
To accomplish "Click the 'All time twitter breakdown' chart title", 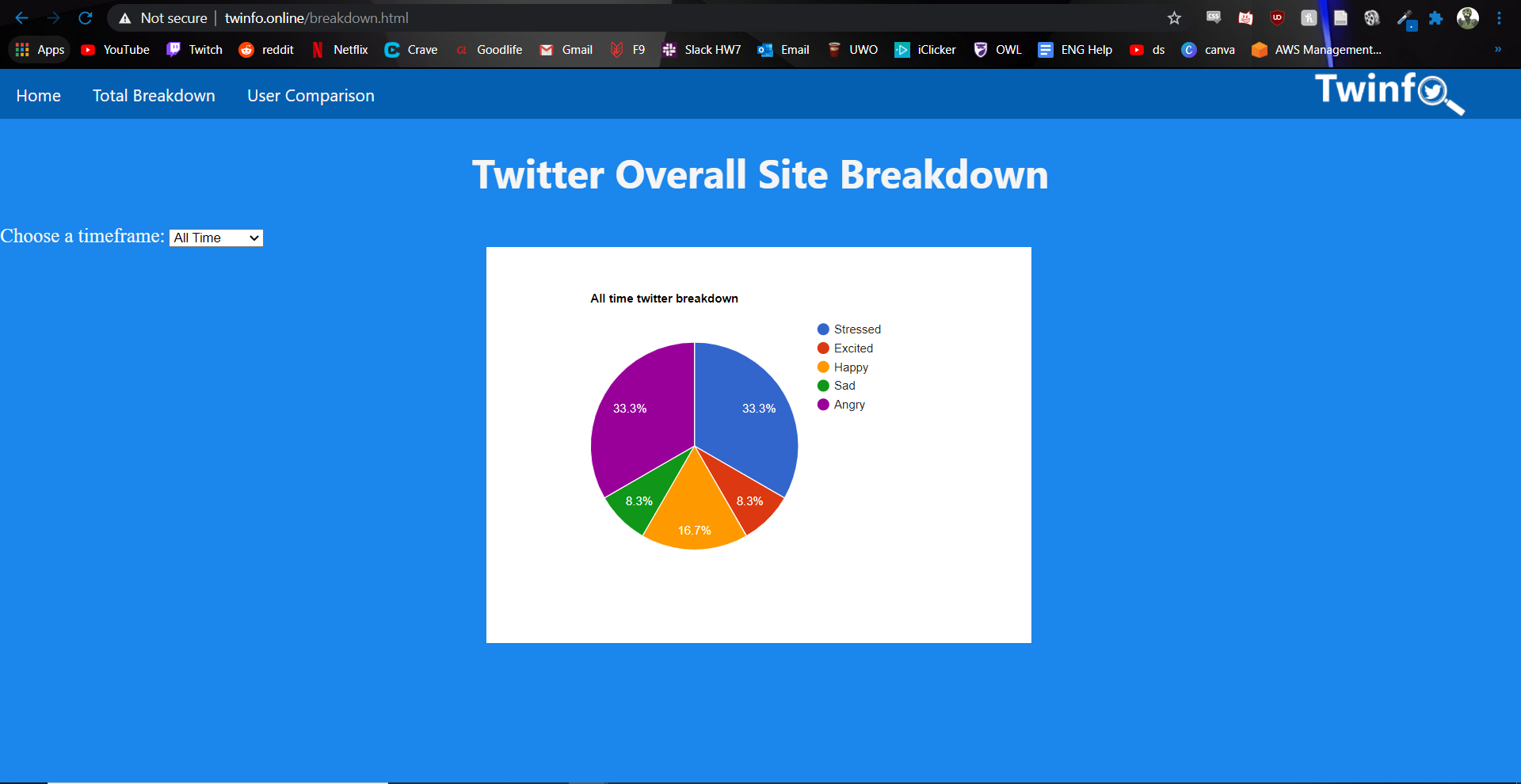I will click(664, 299).
